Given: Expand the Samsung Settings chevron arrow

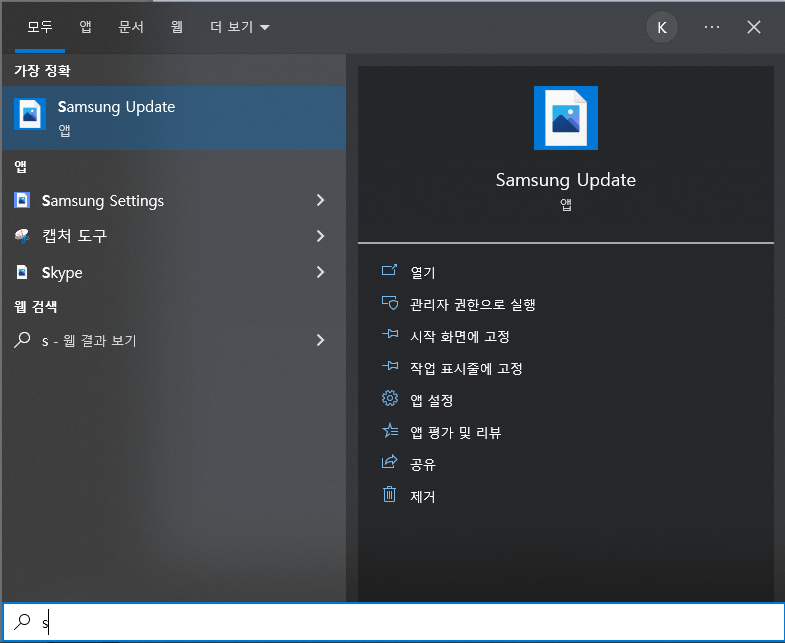Looking at the screenshot, I should click(321, 200).
